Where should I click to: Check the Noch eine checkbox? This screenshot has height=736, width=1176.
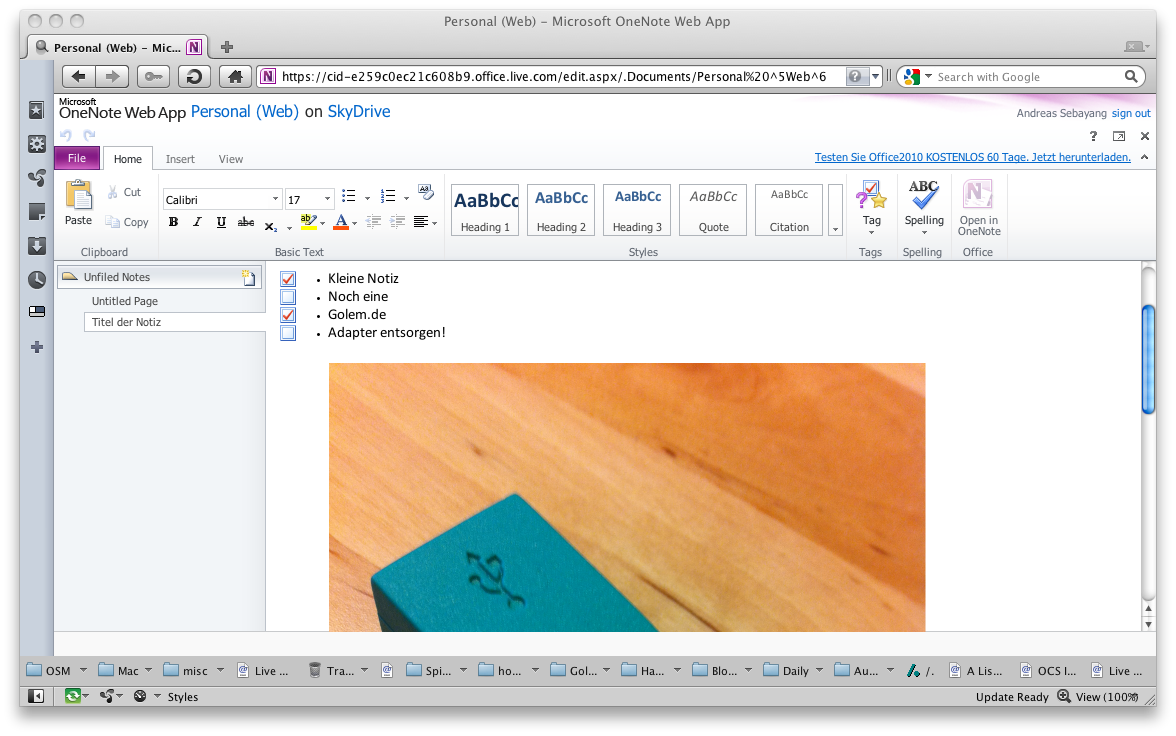(x=288, y=297)
